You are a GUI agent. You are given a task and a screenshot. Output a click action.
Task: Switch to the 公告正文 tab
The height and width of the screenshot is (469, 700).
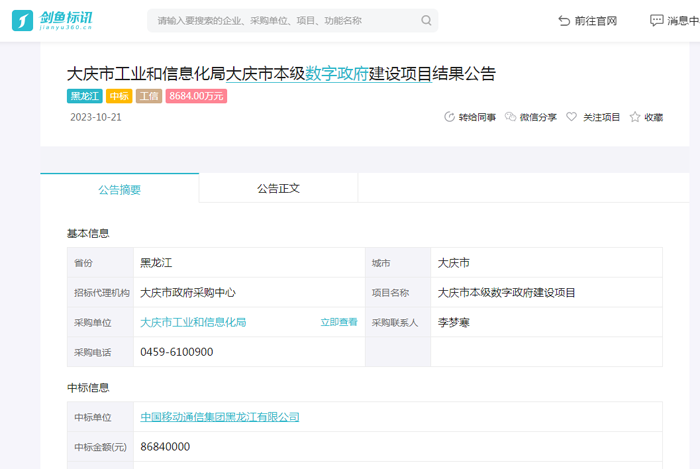tap(278, 188)
